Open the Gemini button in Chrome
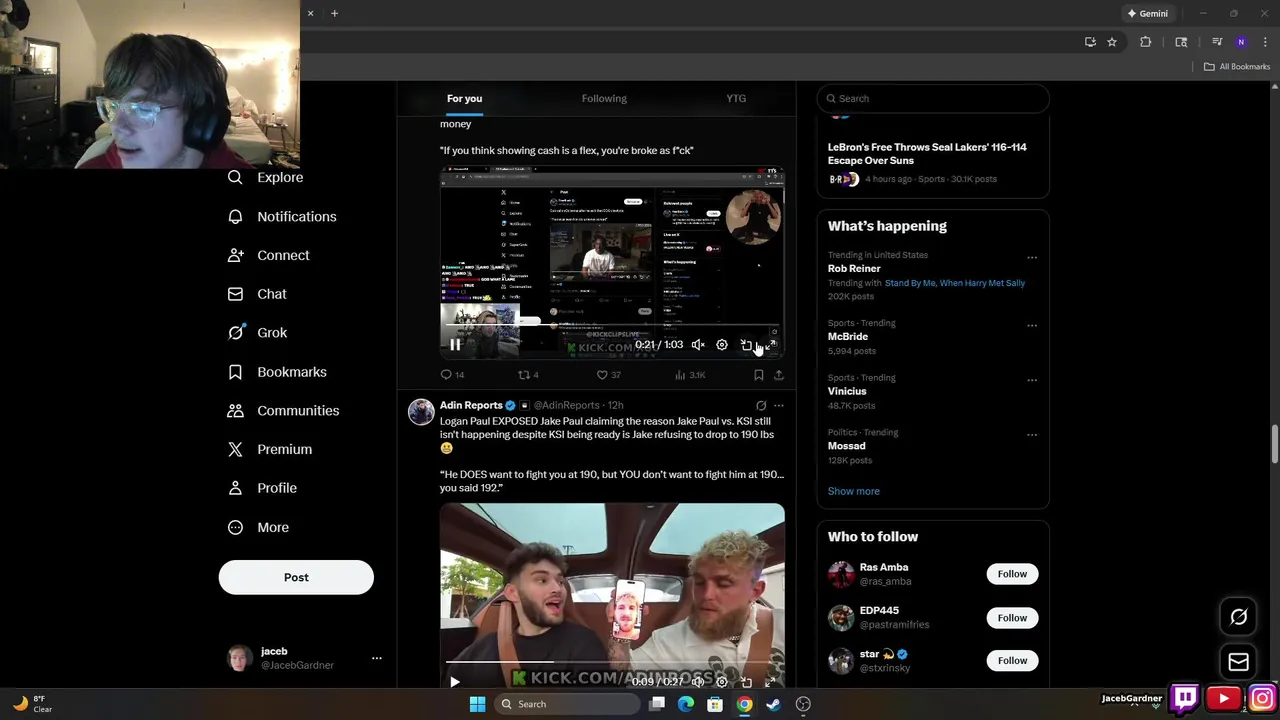The image size is (1280, 720). pyautogui.click(x=1147, y=13)
